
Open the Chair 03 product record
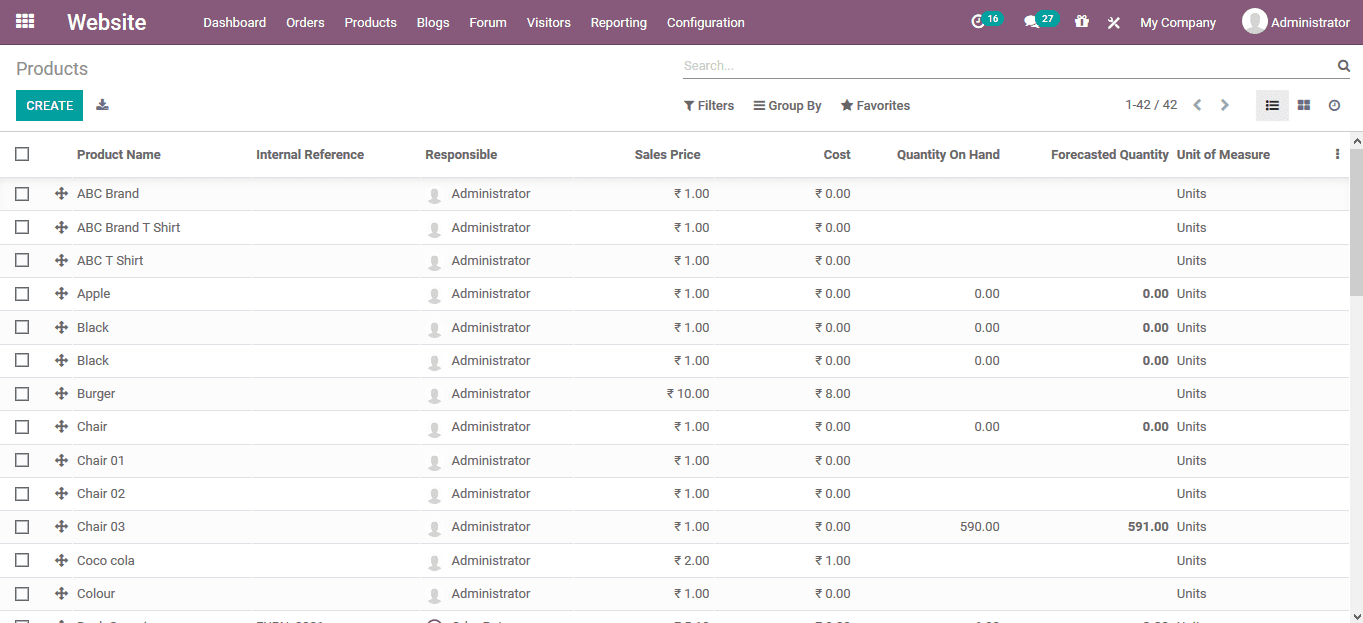click(101, 526)
